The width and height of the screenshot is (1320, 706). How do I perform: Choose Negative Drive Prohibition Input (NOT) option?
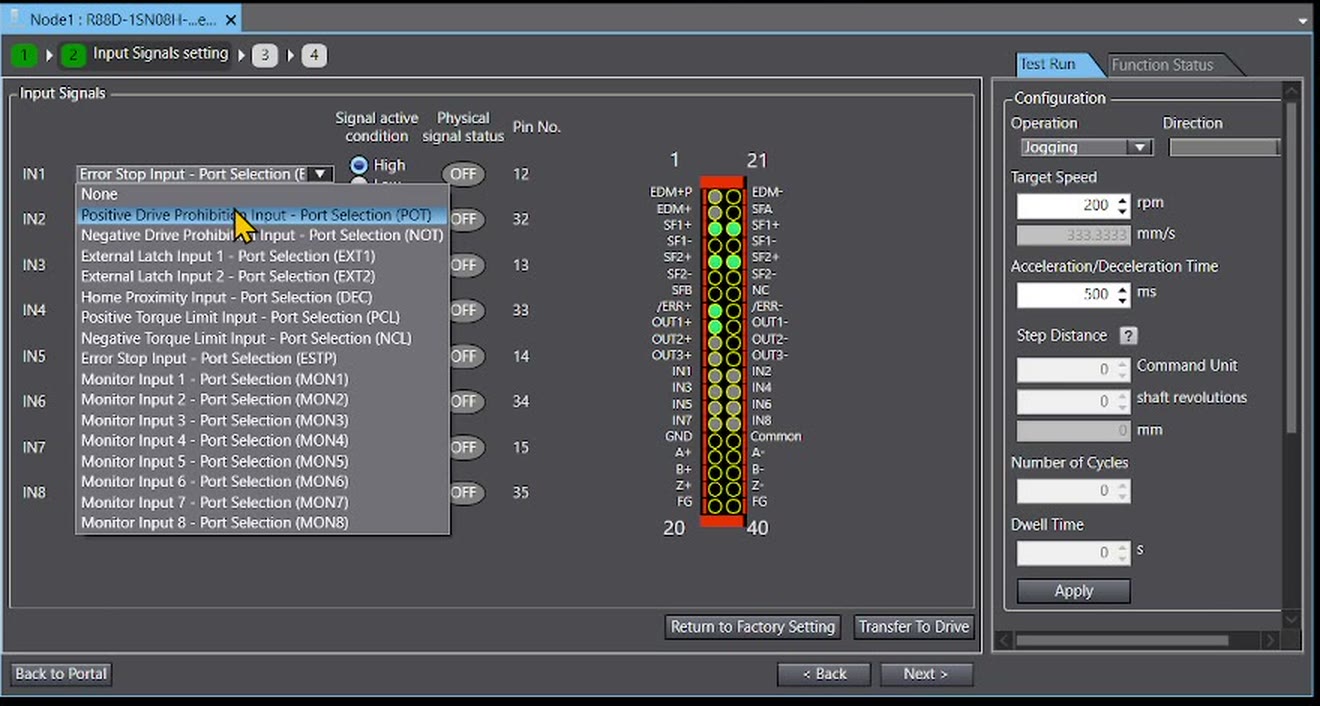pyautogui.click(x=262, y=235)
